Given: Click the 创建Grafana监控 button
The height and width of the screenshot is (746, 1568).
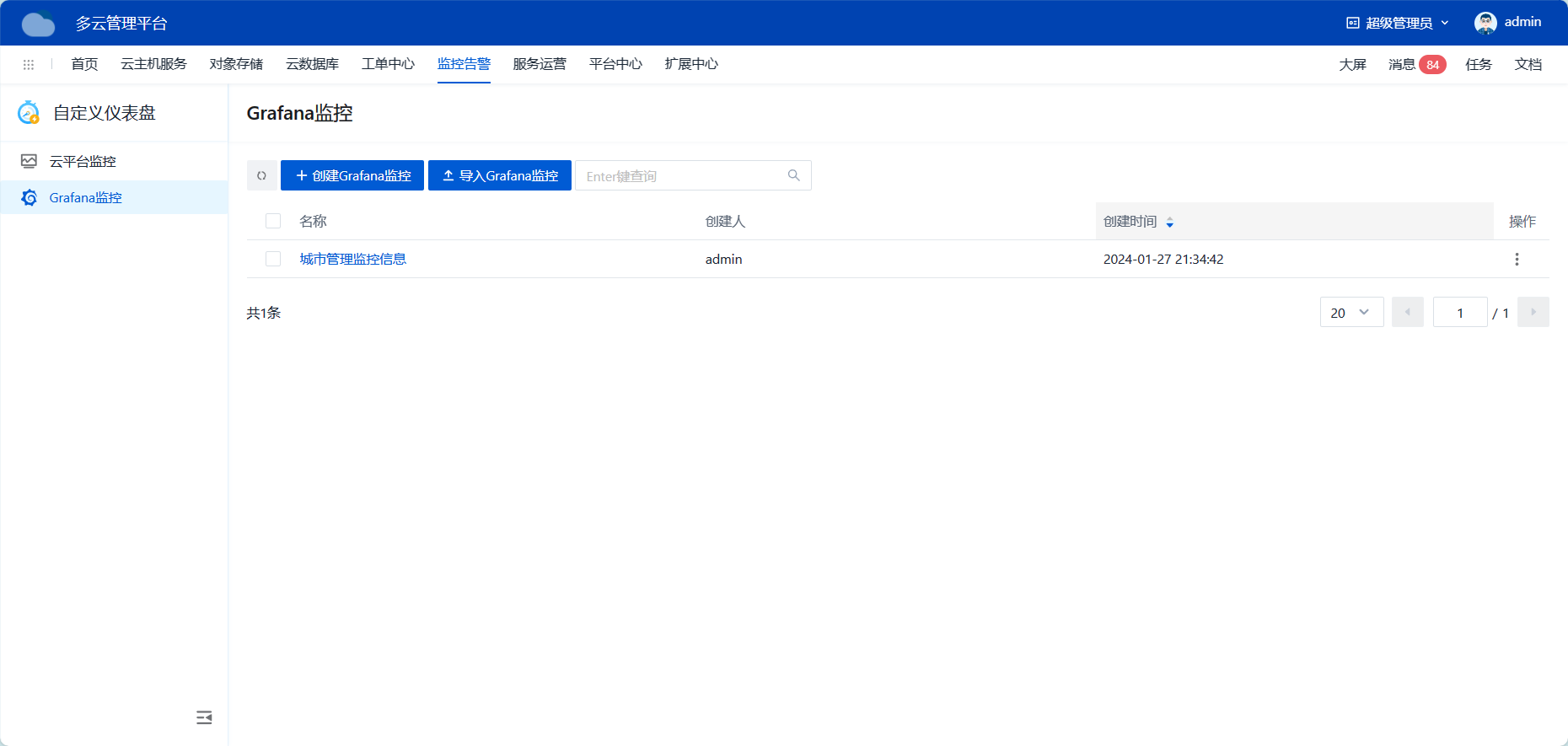Looking at the screenshot, I should tap(352, 175).
